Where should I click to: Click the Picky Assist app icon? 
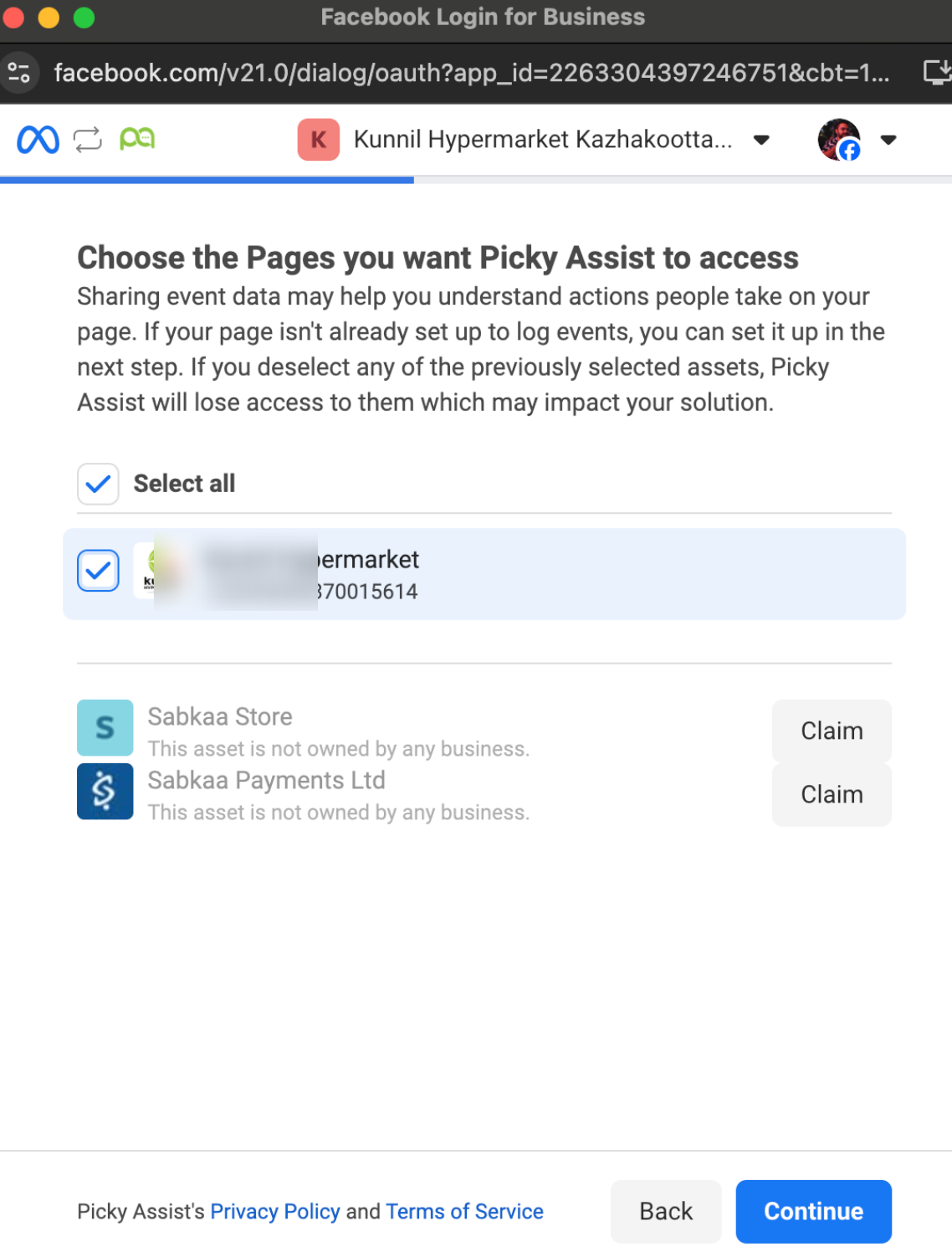pyautogui.click(x=137, y=138)
